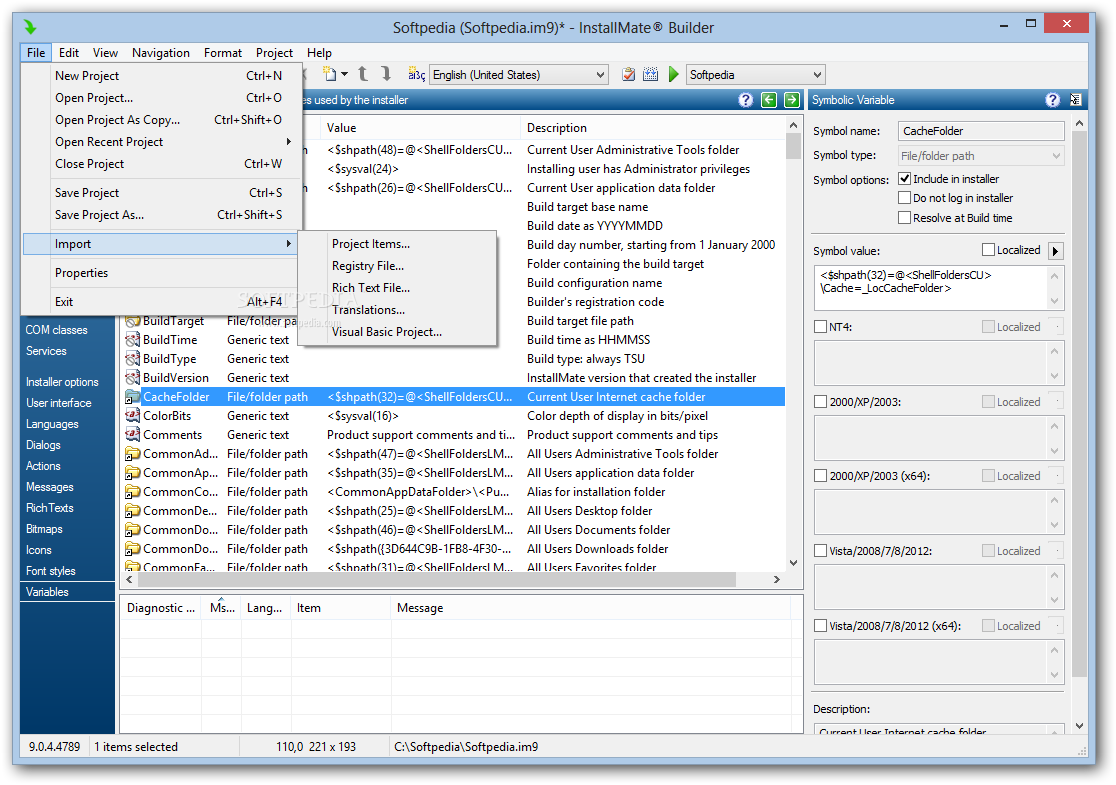The height and width of the screenshot is (785, 1116).
Task: Check the 2000/XP/2003 (x64) checkbox
Action: (x=820, y=476)
